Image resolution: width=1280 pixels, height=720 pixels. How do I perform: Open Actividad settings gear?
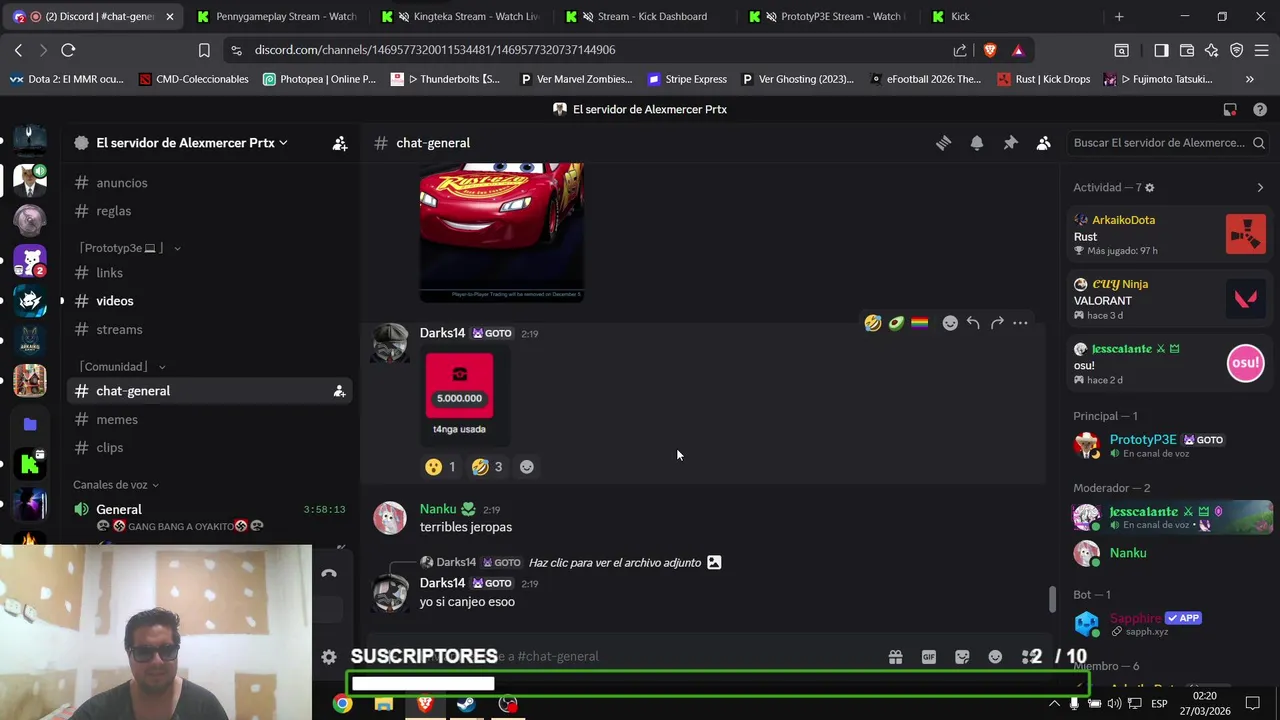1149,188
